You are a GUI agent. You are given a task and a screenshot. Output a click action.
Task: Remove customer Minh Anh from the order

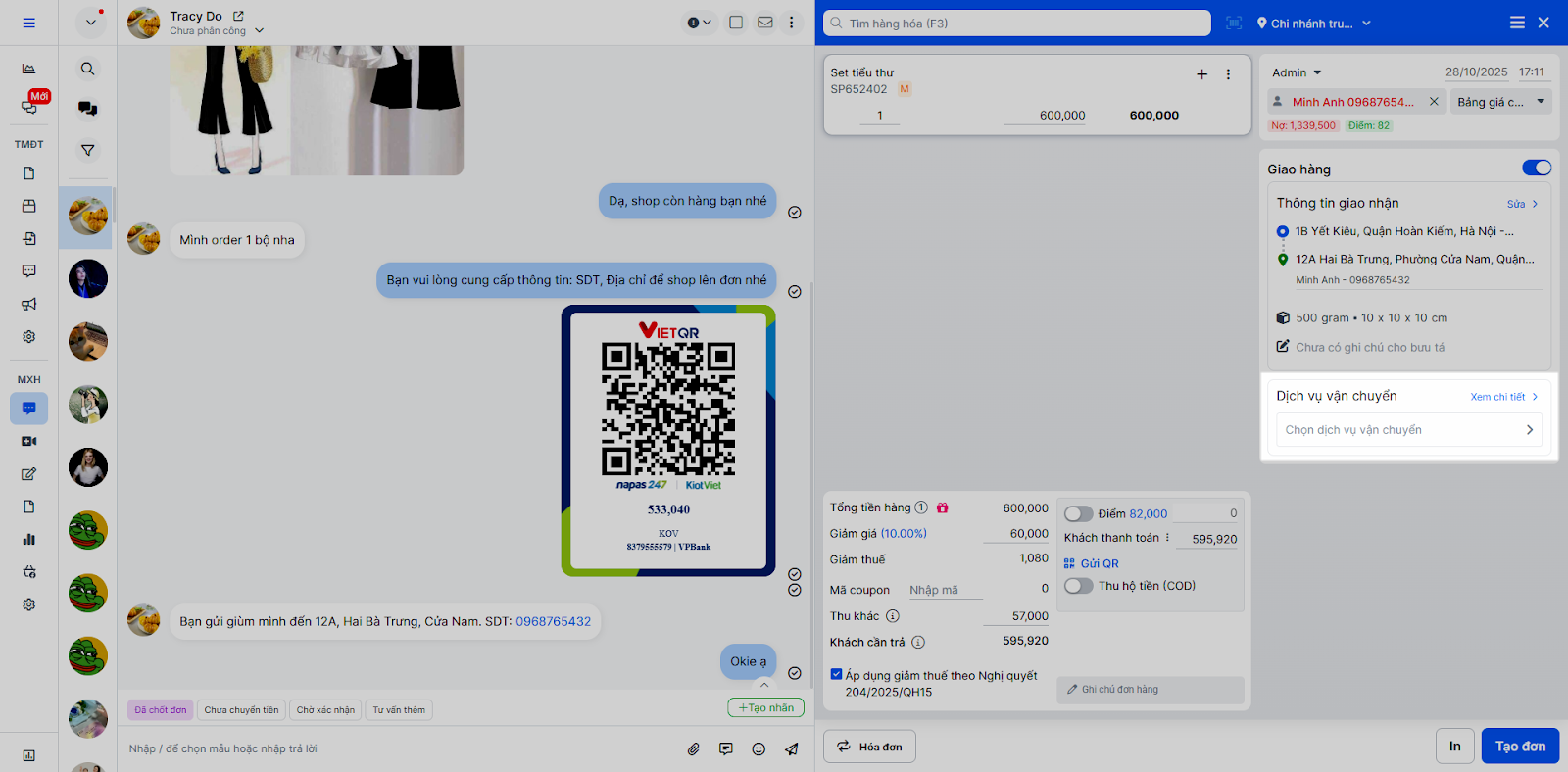click(1434, 101)
